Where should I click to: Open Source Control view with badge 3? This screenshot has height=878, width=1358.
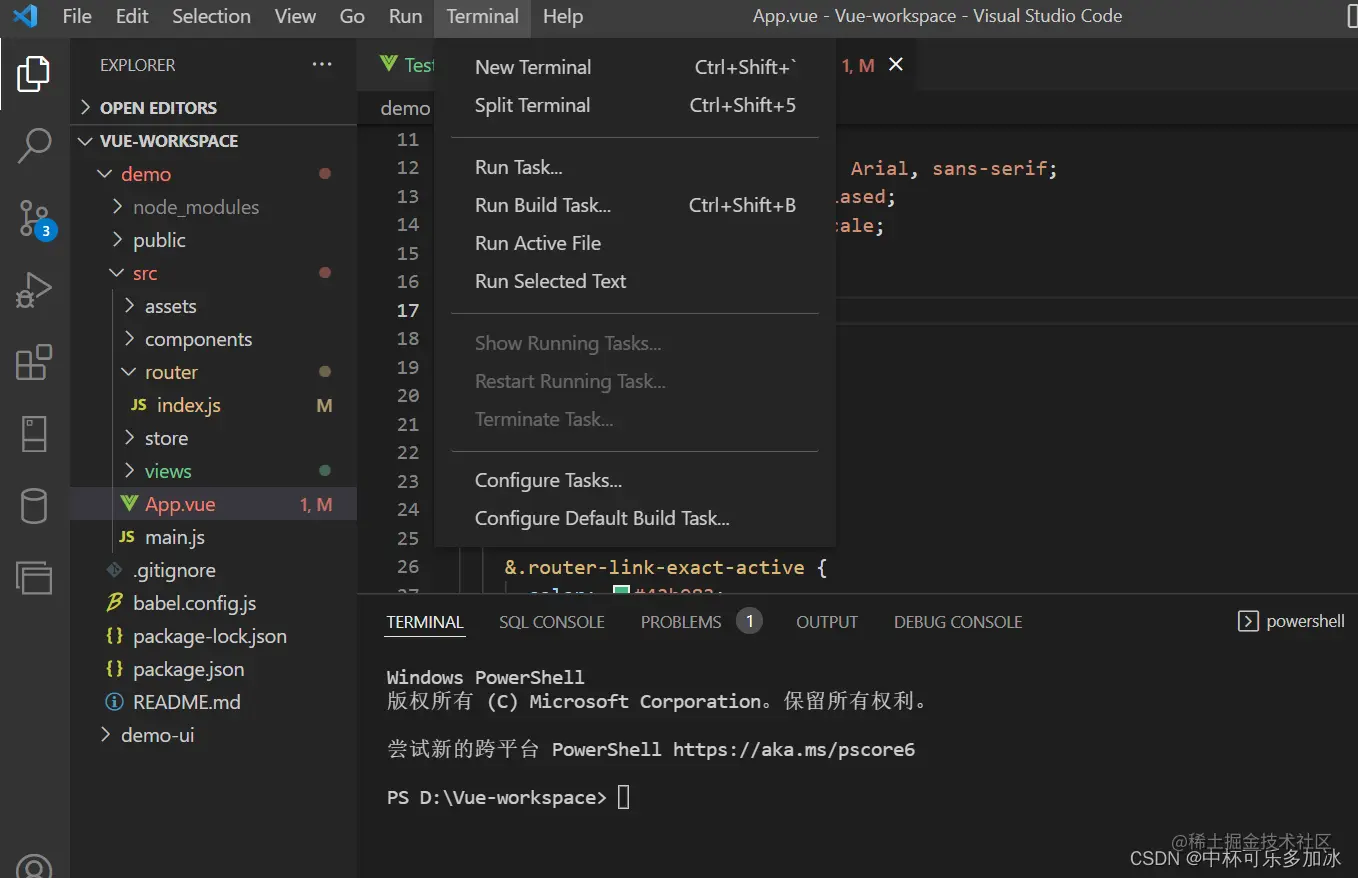tap(36, 219)
